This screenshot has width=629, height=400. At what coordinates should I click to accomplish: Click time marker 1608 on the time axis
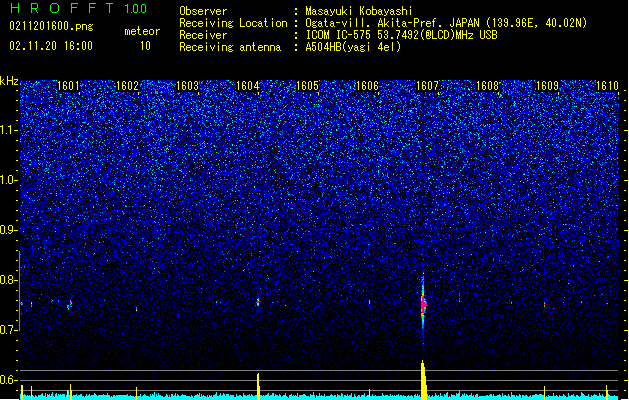487,86
